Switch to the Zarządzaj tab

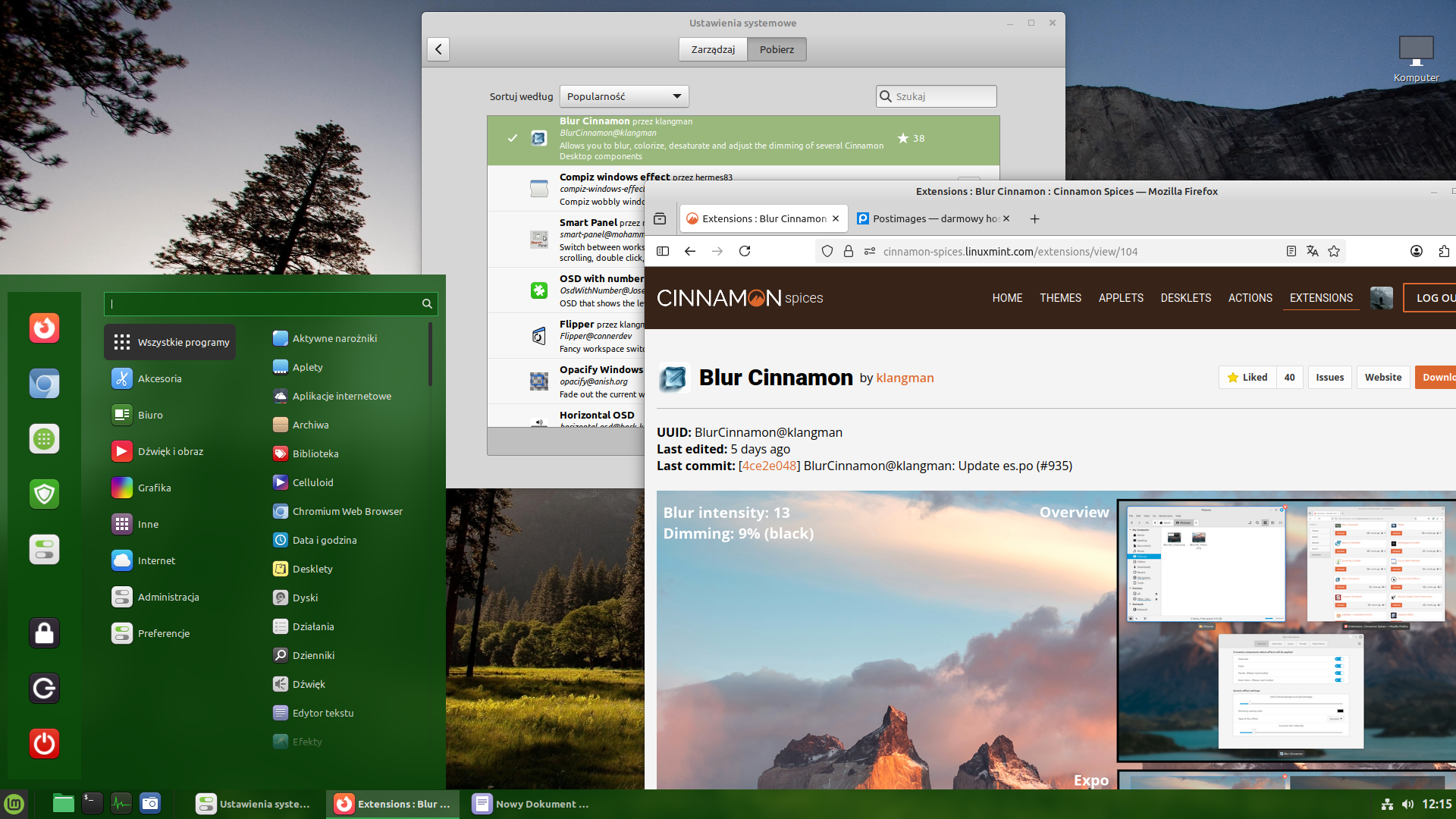point(713,49)
